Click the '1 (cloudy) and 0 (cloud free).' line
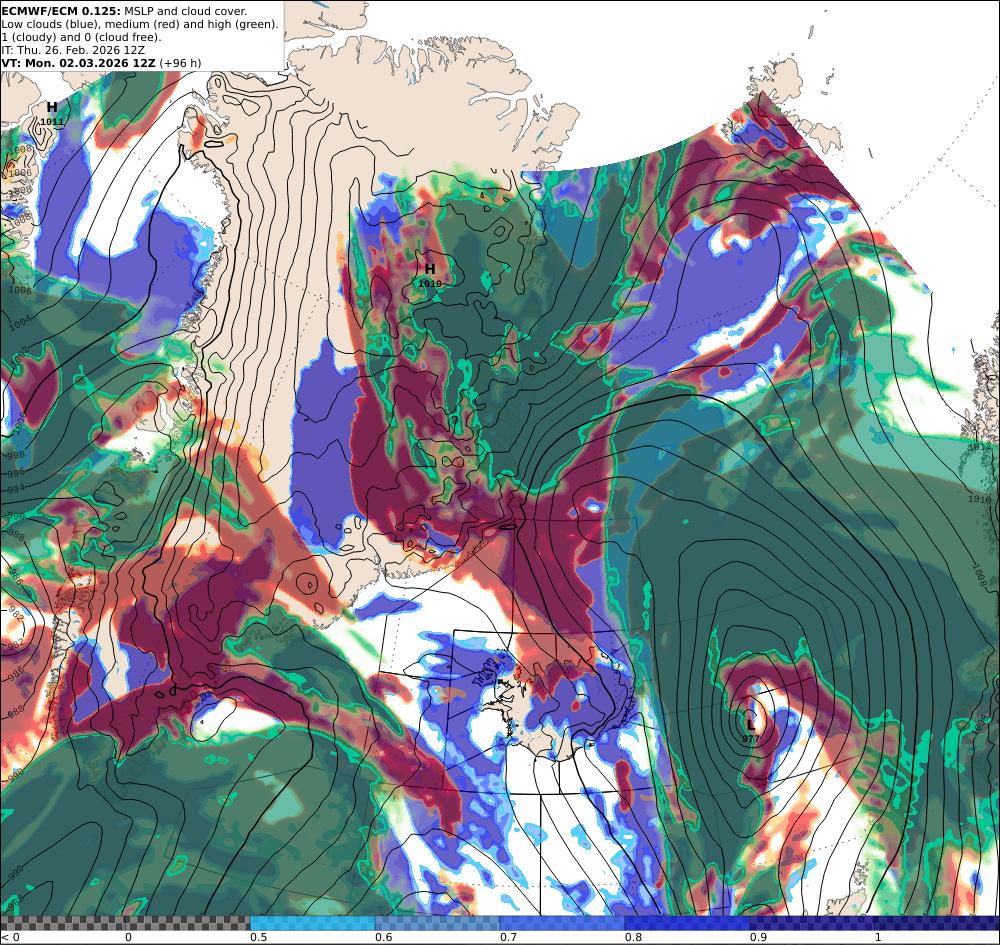The image size is (1000, 945). point(81,37)
